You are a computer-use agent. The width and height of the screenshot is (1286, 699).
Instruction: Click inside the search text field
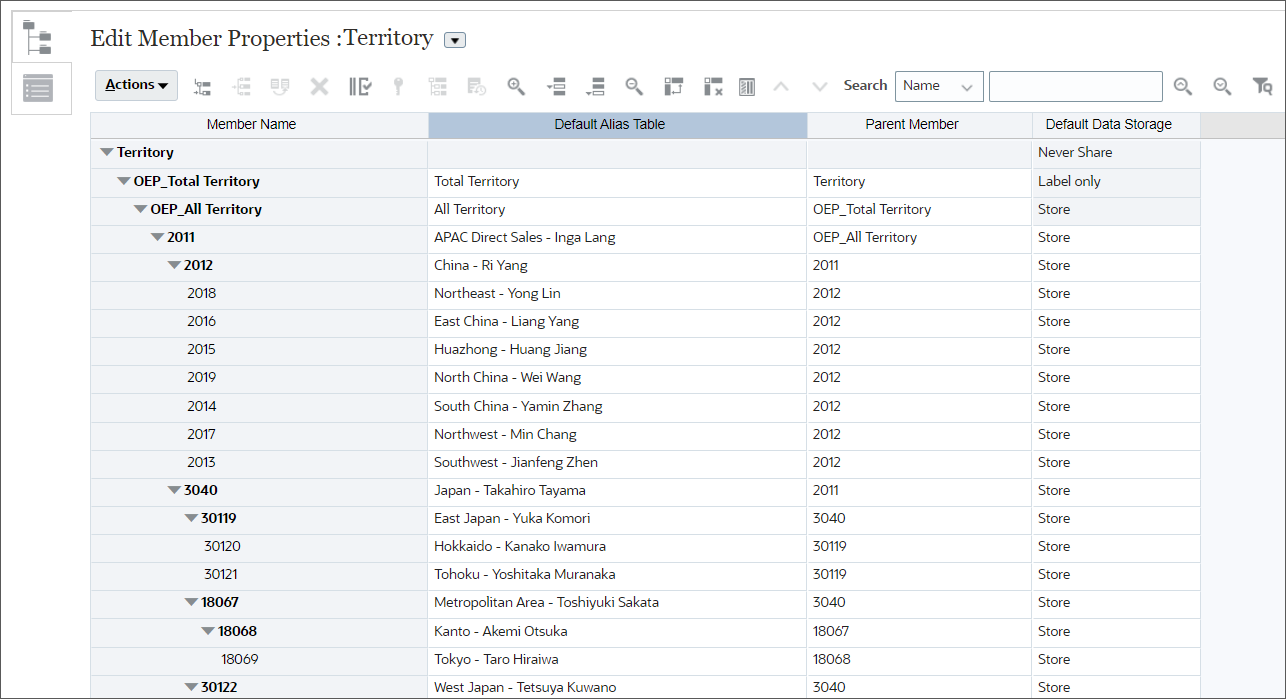click(1075, 86)
